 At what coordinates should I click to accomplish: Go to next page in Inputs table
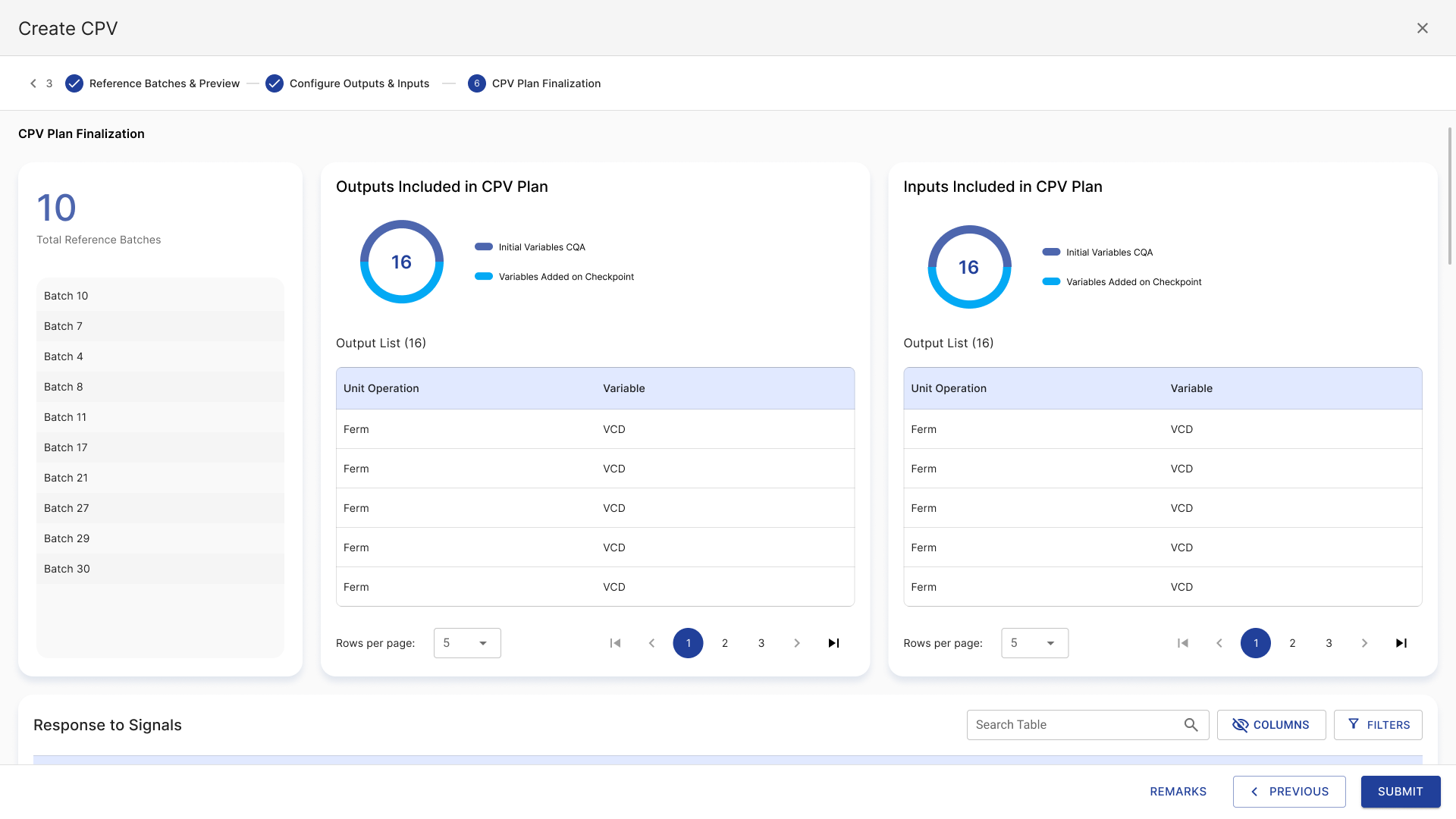pyautogui.click(x=1364, y=643)
